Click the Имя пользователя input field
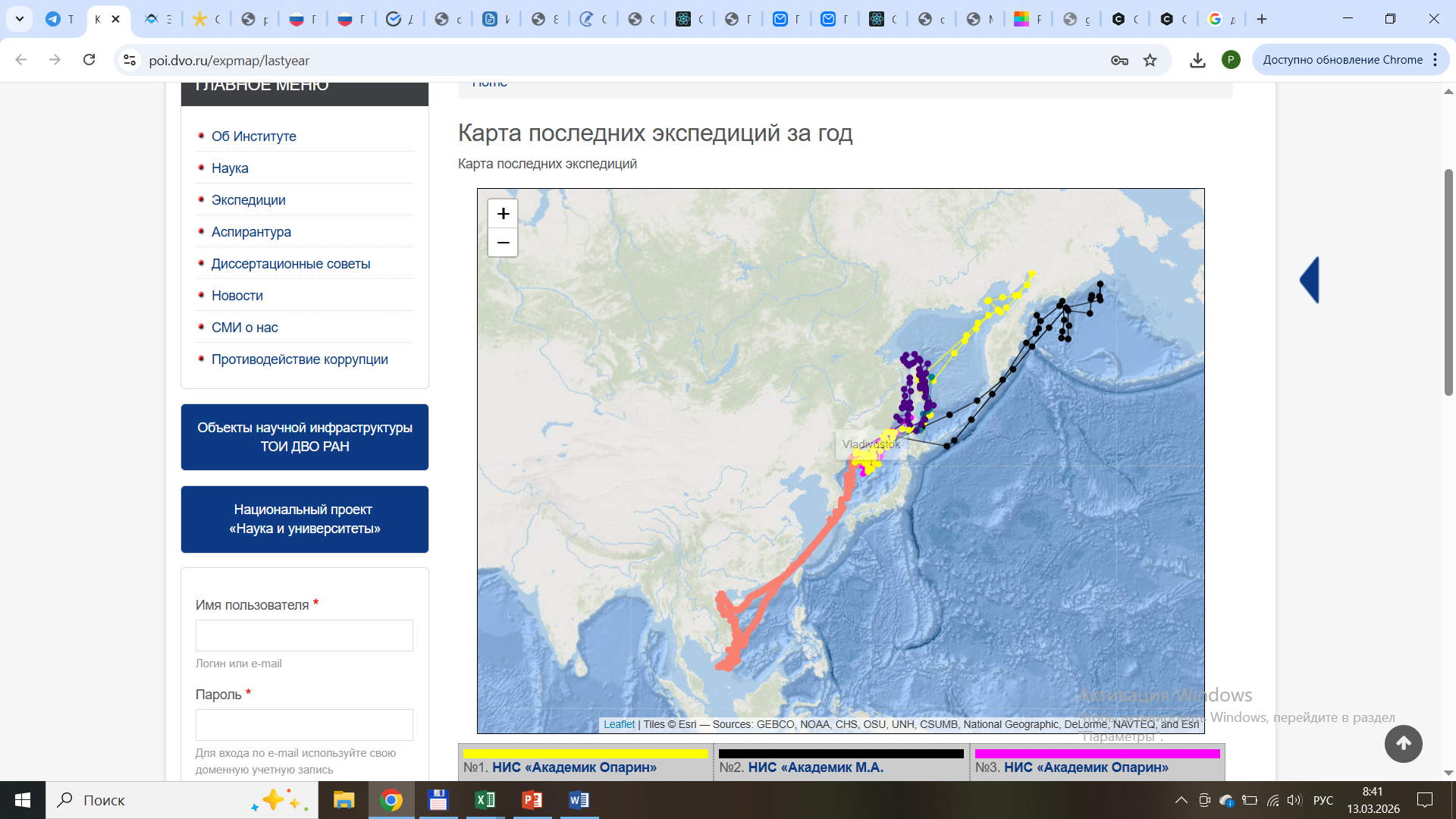 tap(304, 635)
